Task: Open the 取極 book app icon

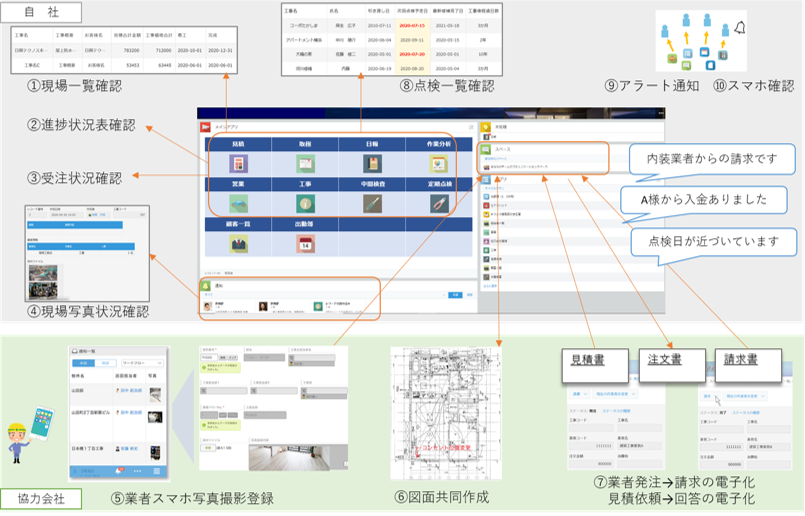Action: coord(305,164)
